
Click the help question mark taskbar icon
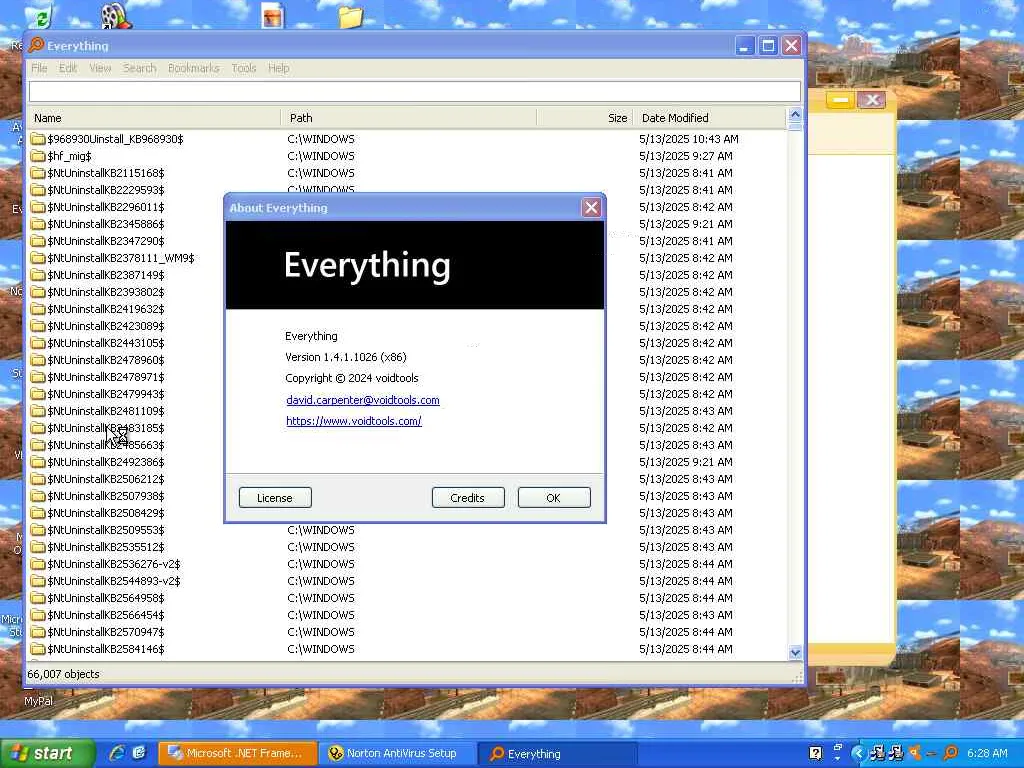coord(816,753)
